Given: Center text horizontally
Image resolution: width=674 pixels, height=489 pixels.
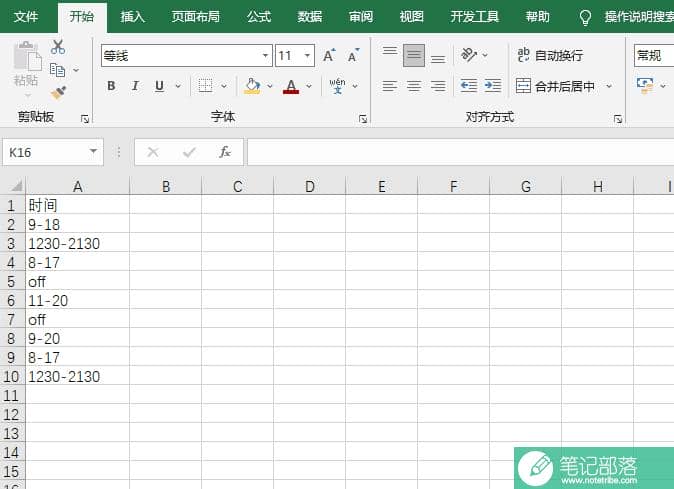Looking at the screenshot, I should point(414,86).
